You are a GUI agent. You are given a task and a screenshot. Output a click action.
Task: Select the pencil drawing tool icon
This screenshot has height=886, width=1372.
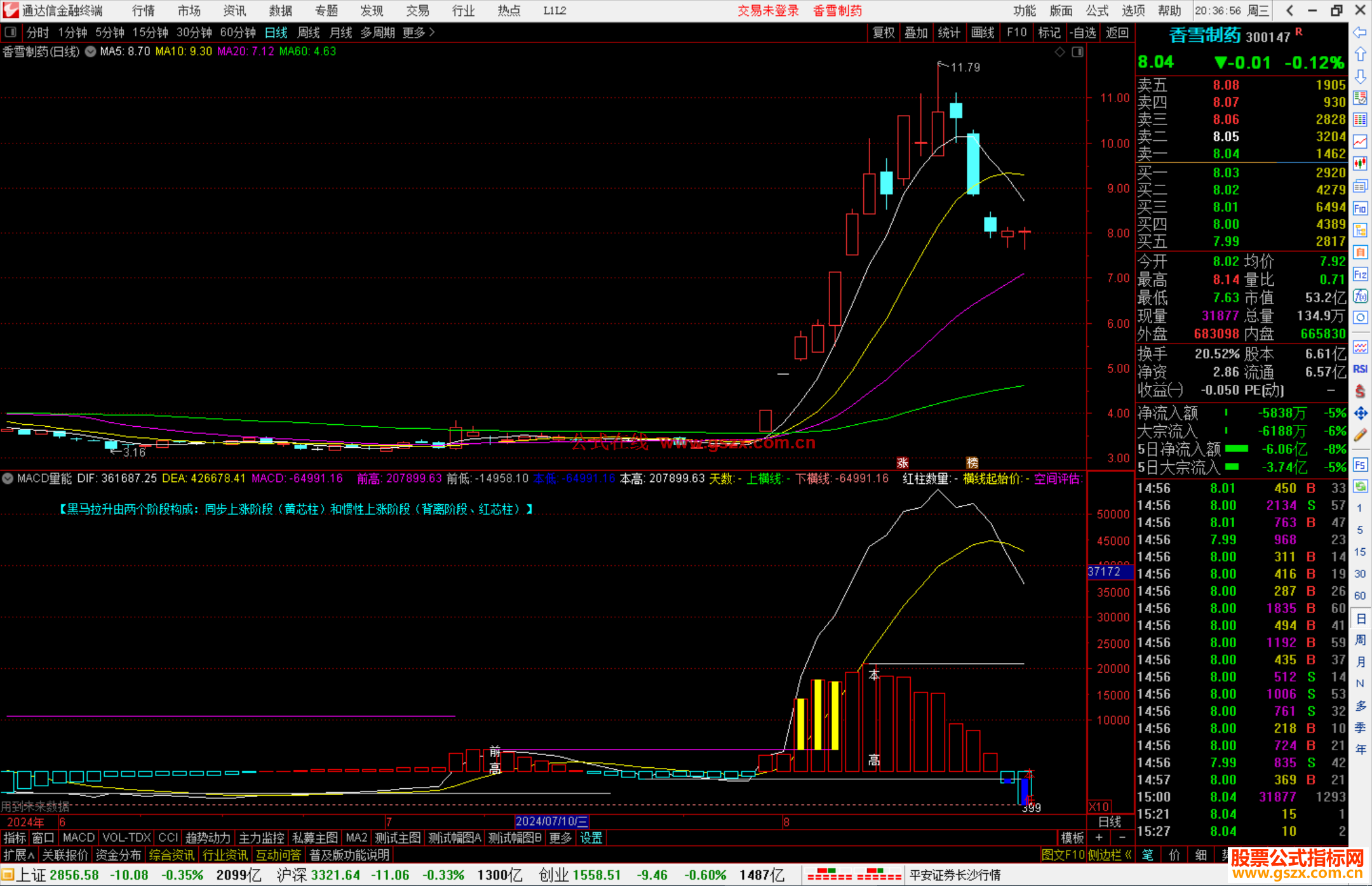1360,435
